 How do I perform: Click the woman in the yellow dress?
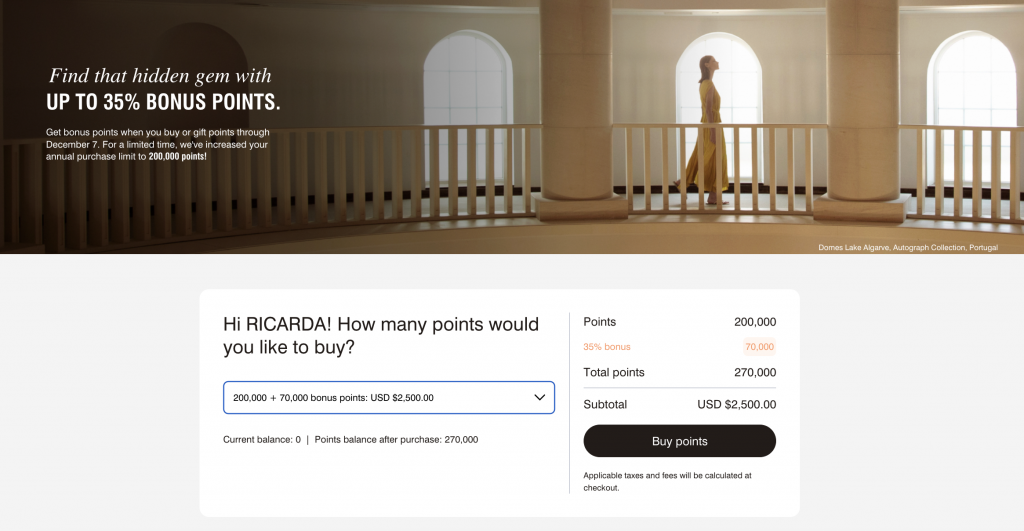(x=708, y=130)
